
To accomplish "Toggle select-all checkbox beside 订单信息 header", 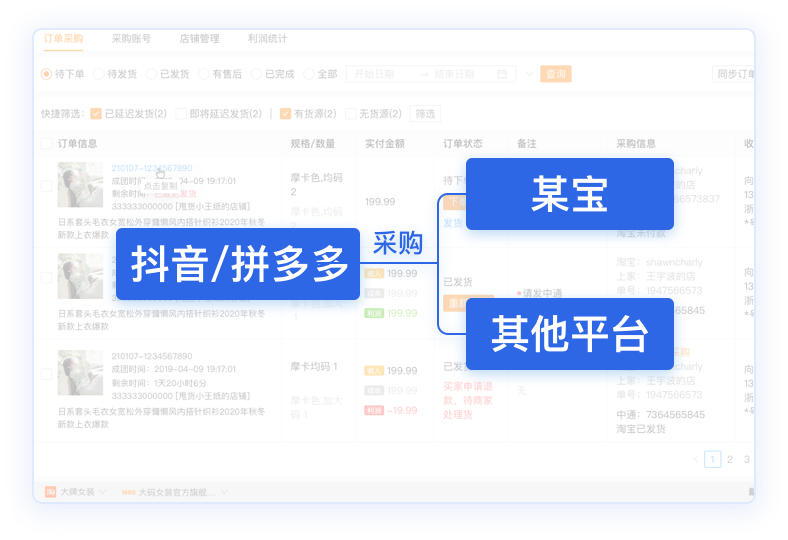I will [46, 144].
